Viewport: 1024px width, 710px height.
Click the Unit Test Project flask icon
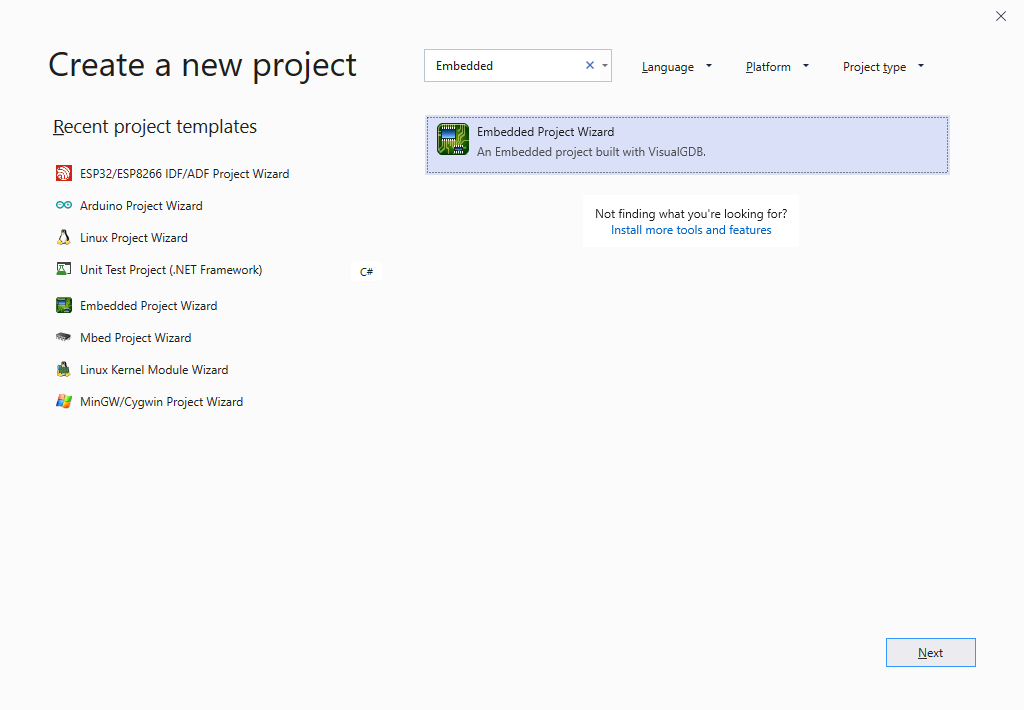(x=64, y=269)
